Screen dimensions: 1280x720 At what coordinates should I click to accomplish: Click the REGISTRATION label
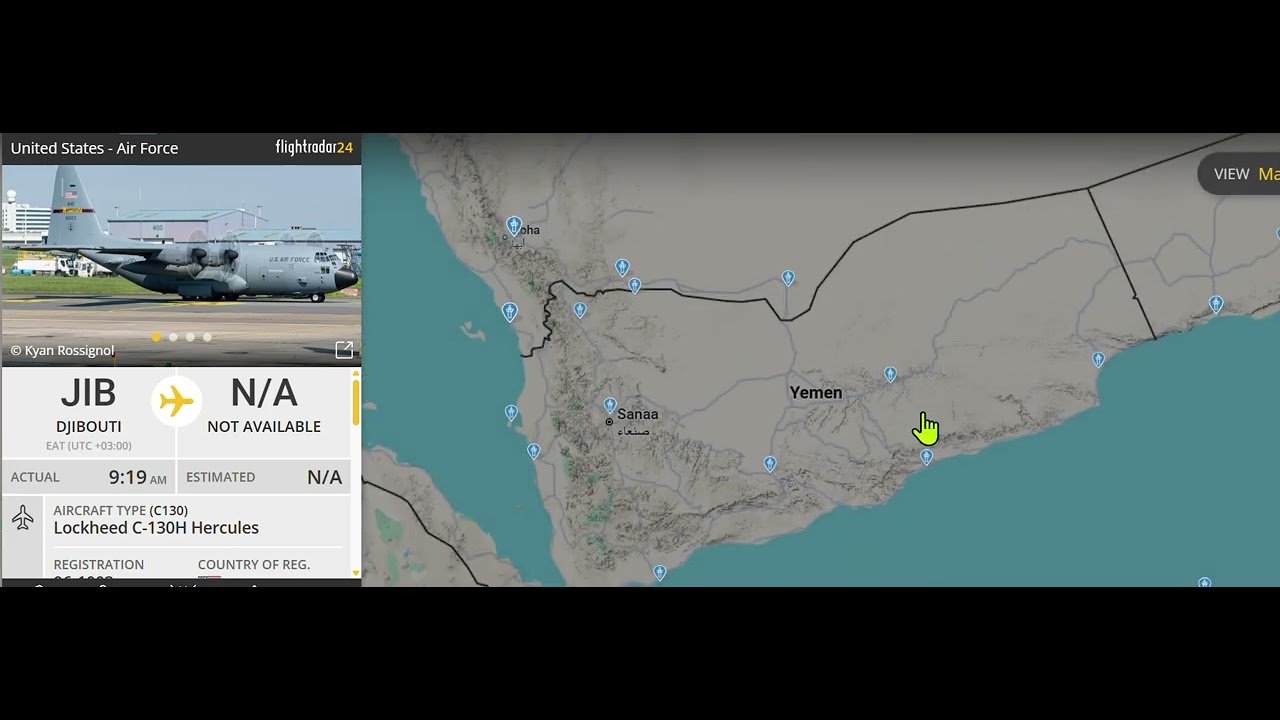(99, 565)
